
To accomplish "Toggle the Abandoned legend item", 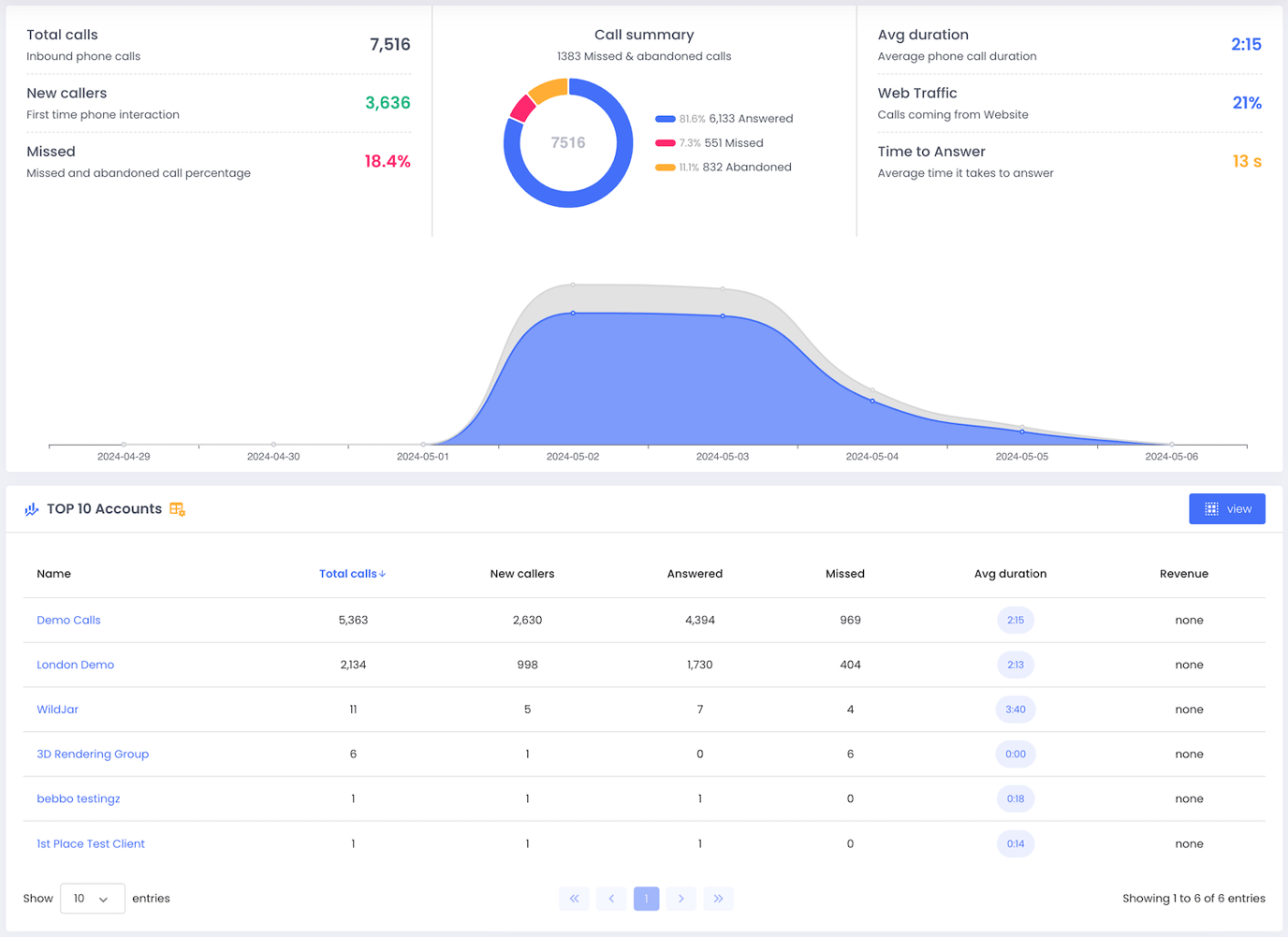I will click(724, 168).
